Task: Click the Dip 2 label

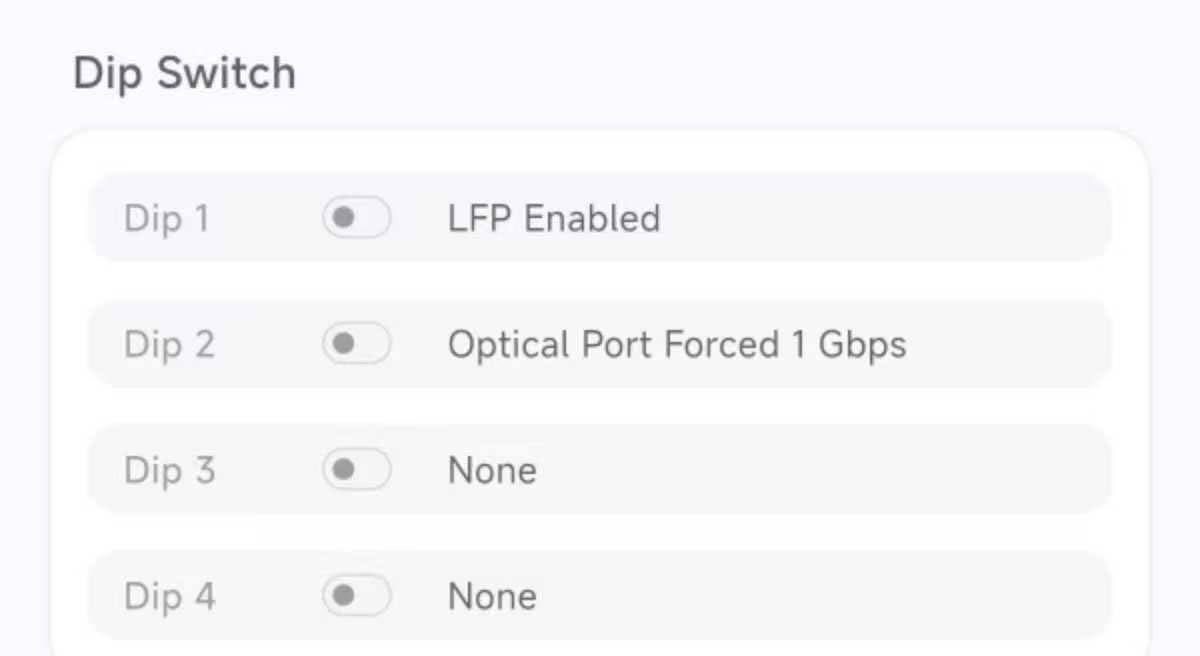Action: click(x=169, y=344)
